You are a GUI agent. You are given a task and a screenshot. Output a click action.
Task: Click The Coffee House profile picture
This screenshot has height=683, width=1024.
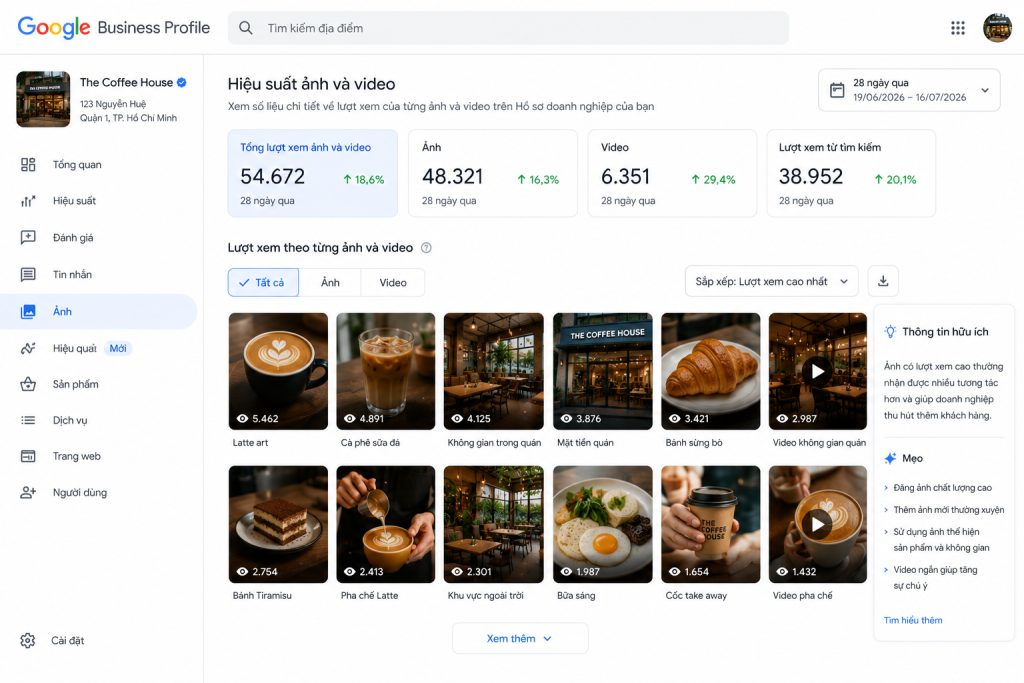tap(43, 99)
